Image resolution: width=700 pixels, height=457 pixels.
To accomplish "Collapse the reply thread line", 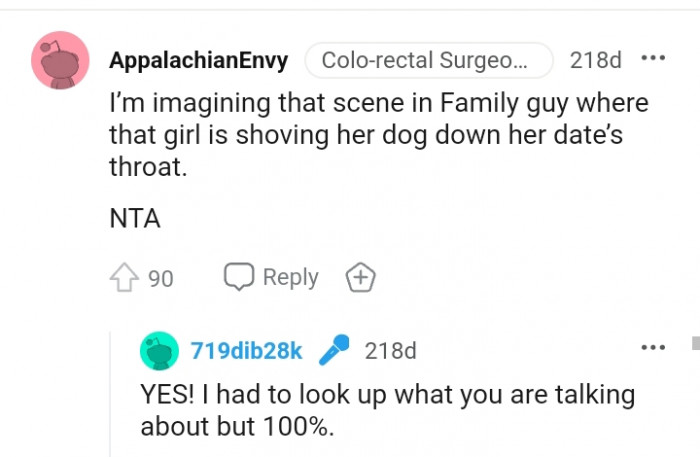I will coord(111,400).
